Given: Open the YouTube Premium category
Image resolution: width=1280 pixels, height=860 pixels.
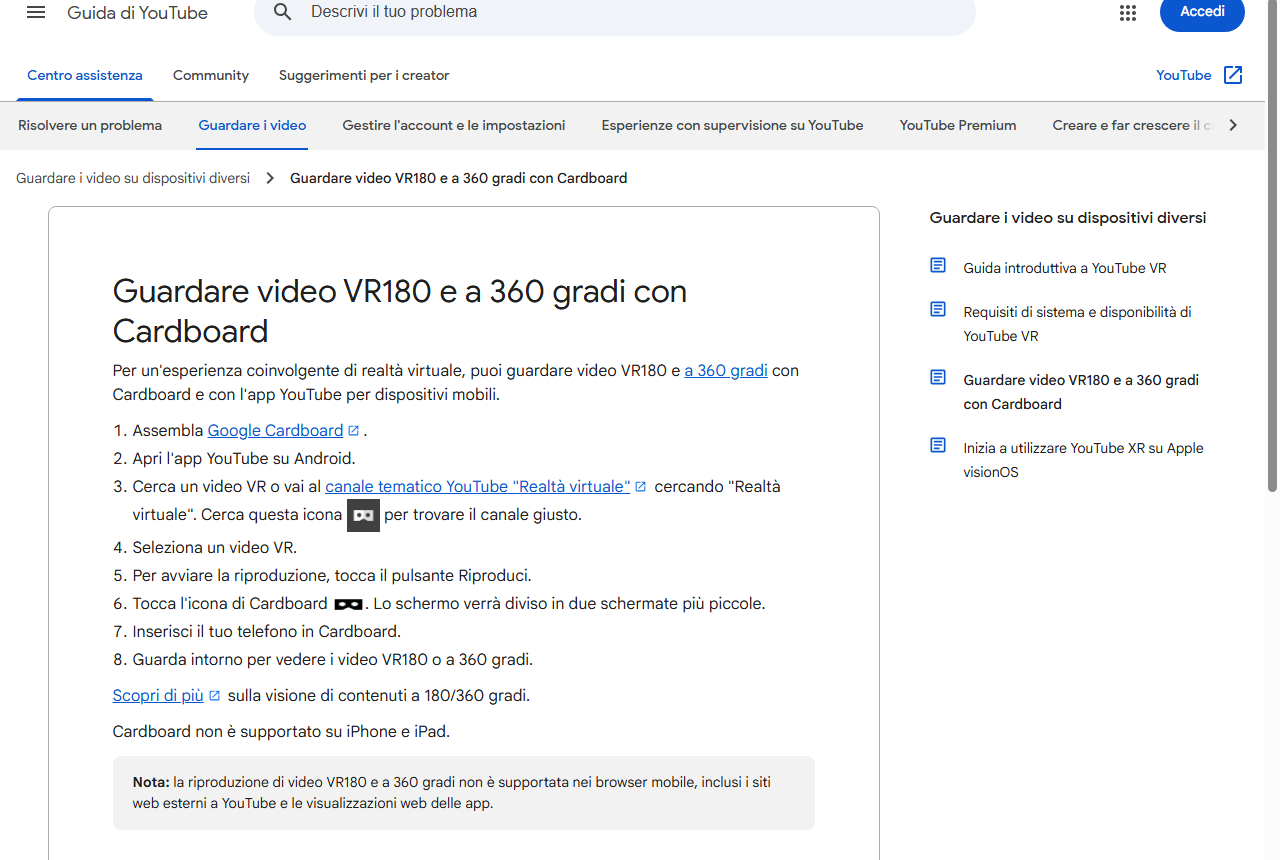Looking at the screenshot, I should 958,125.
